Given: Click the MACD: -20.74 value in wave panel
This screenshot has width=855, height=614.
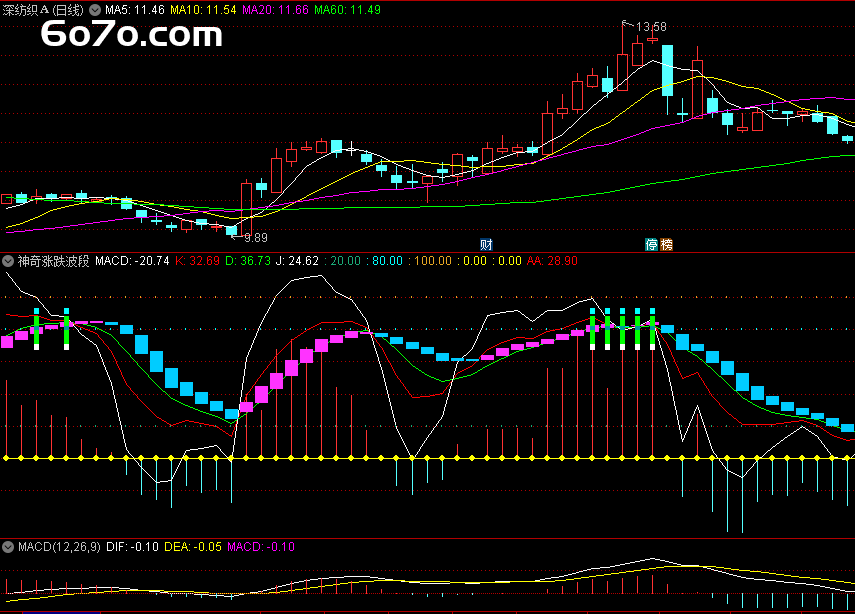Looking at the screenshot, I should point(133,261).
